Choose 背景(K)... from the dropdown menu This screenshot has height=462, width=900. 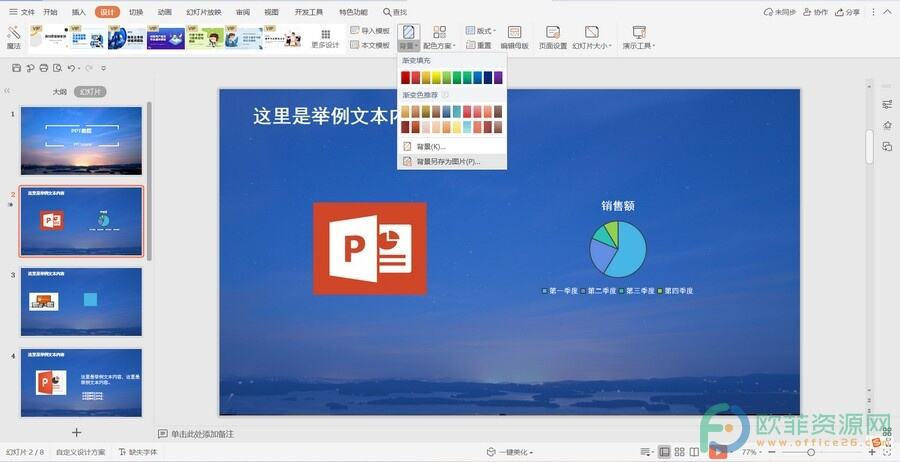(452, 146)
